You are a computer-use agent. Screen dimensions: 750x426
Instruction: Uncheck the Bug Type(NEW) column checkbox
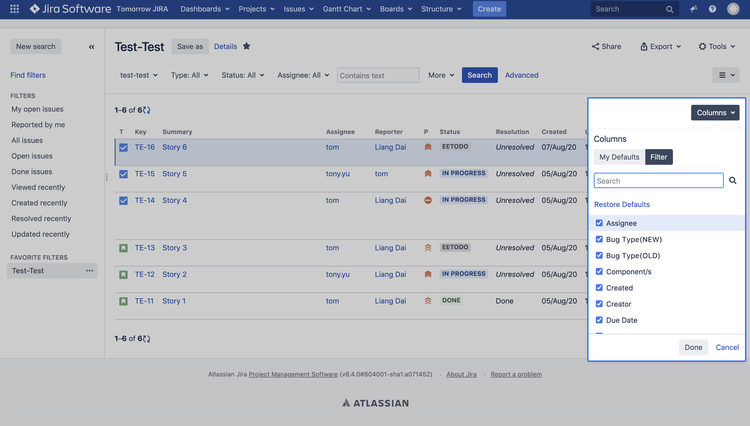(x=599, y=239)
